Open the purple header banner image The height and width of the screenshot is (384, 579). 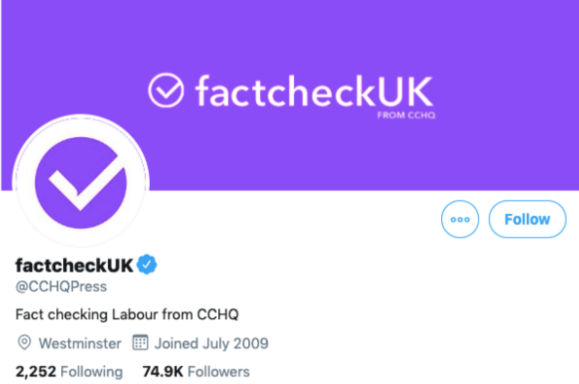pos(290,95)
